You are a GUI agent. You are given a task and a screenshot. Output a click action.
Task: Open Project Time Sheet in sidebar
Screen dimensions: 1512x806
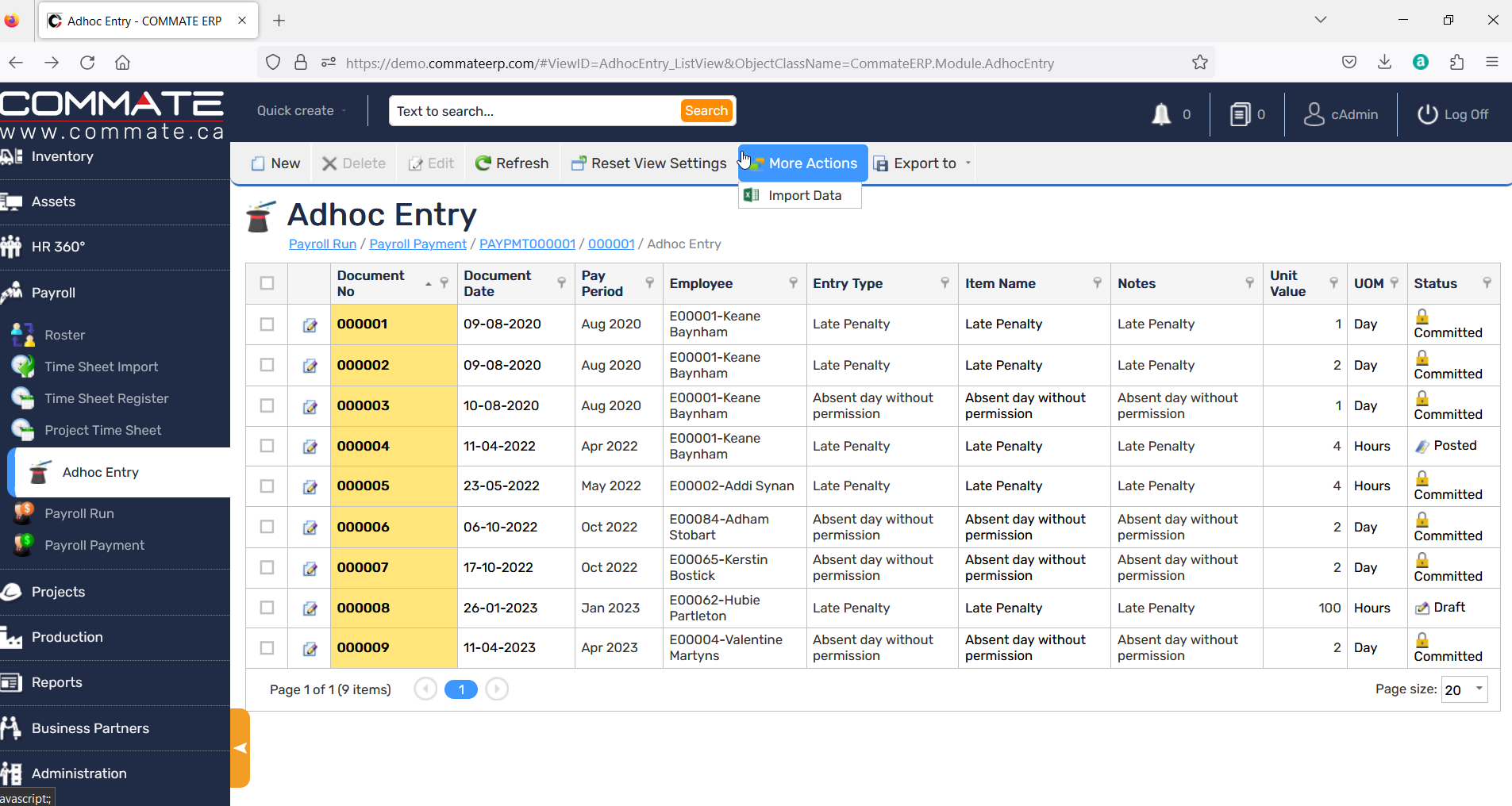(x=103, y=430)
